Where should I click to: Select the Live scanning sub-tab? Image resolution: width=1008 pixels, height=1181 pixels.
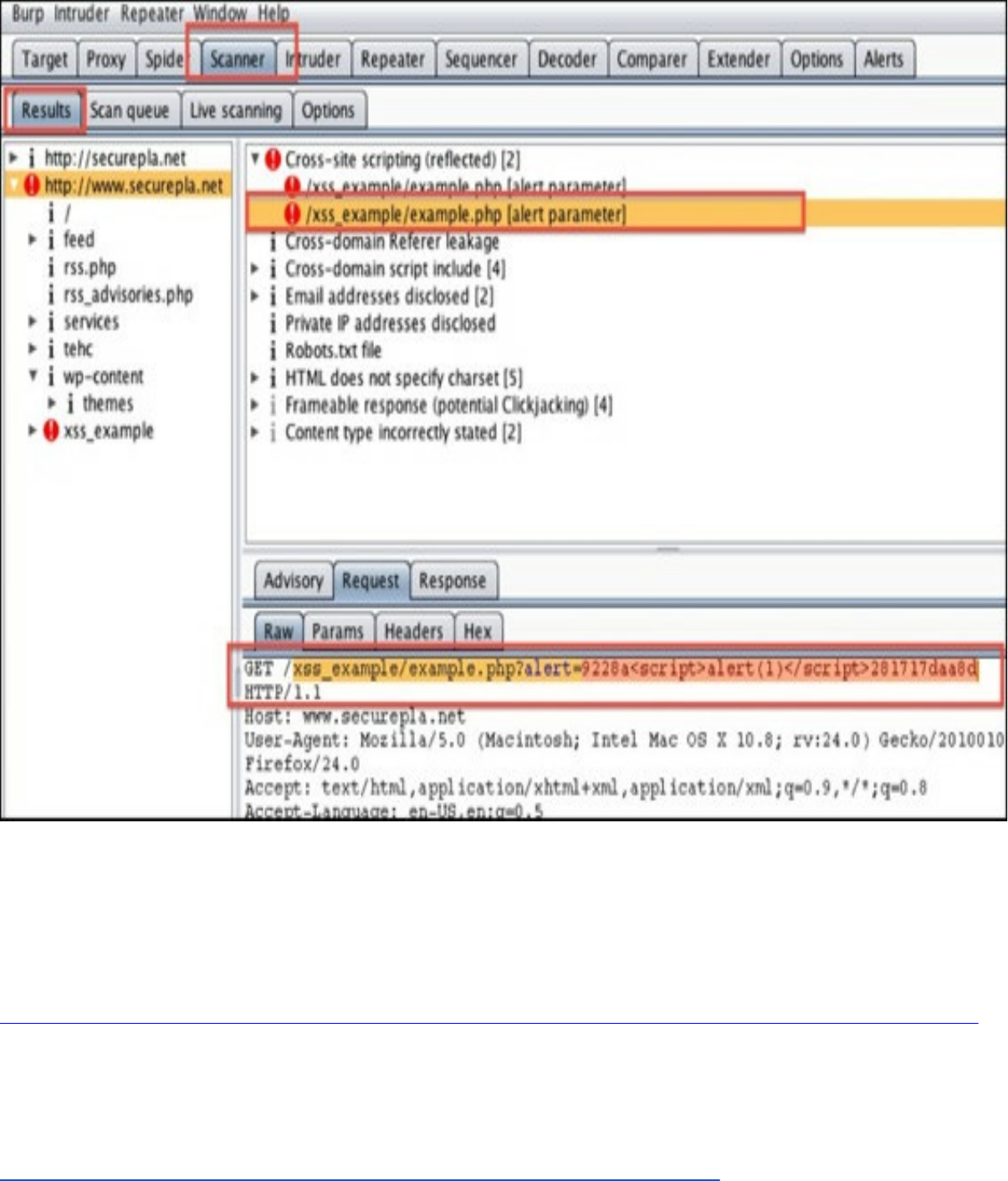click(236, 110)
